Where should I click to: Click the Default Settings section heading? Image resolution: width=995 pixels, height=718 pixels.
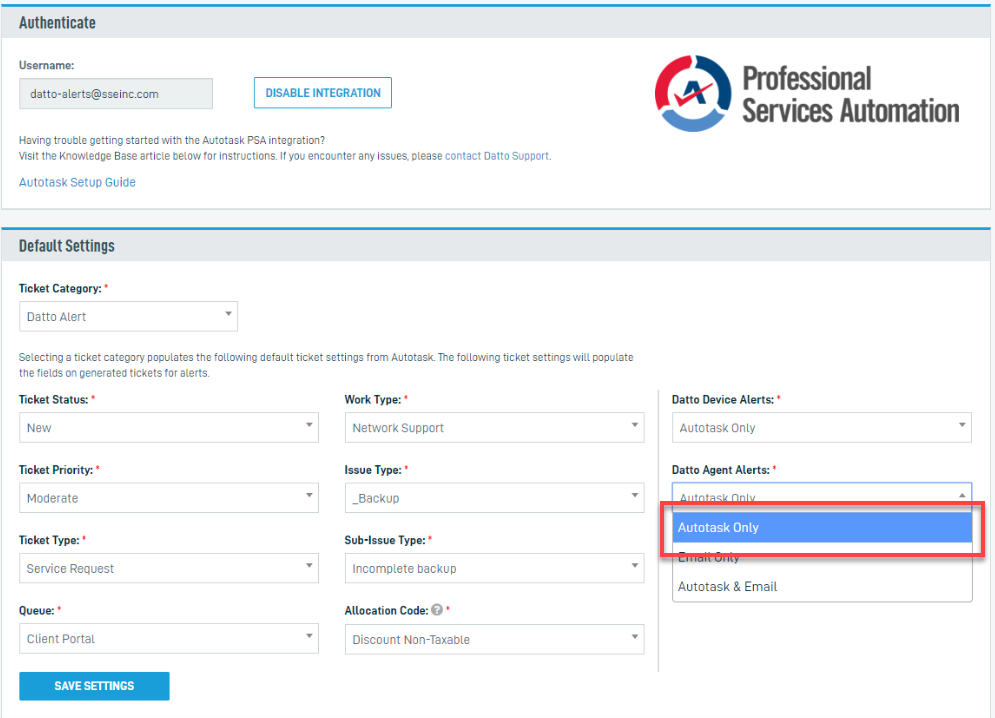click(67, 246)
